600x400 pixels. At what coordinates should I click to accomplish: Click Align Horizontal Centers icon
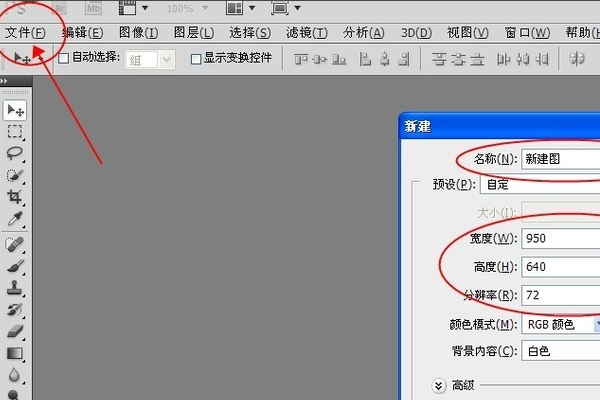click(x=385, y=59)
